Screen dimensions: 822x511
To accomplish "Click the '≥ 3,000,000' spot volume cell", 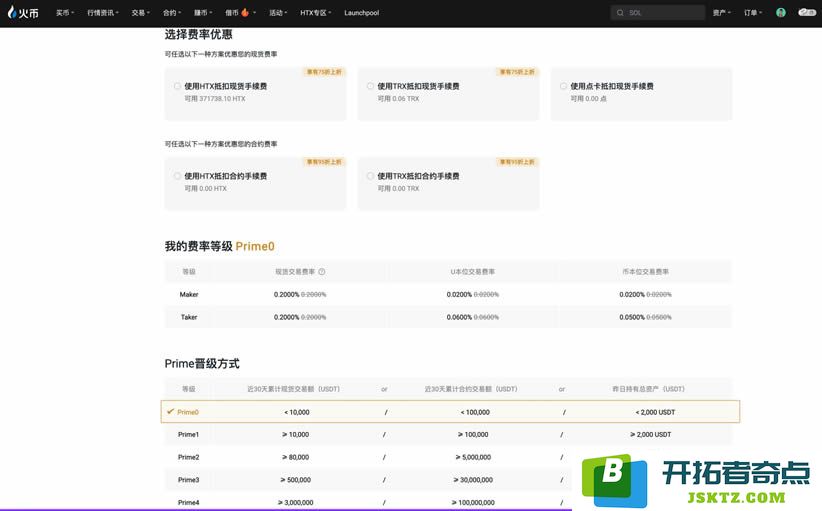I will coord(296,502).
